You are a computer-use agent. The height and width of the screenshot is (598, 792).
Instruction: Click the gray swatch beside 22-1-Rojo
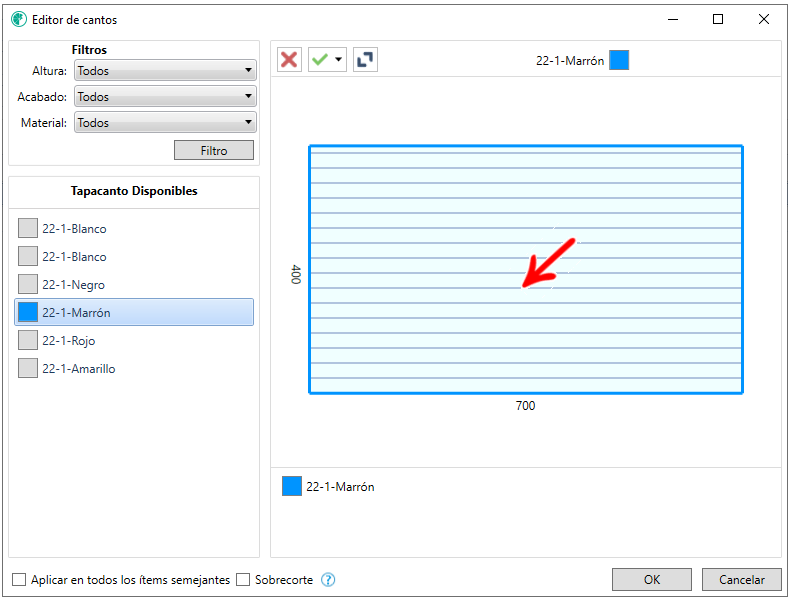[28, 340]
